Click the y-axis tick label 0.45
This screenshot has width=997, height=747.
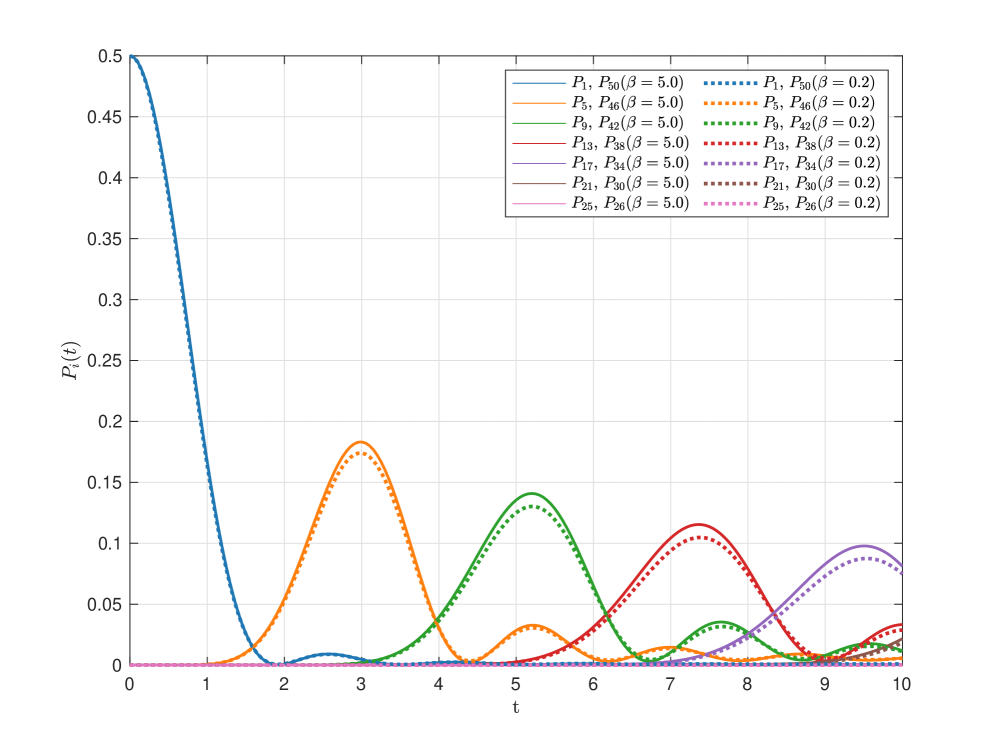coord(105,117)
